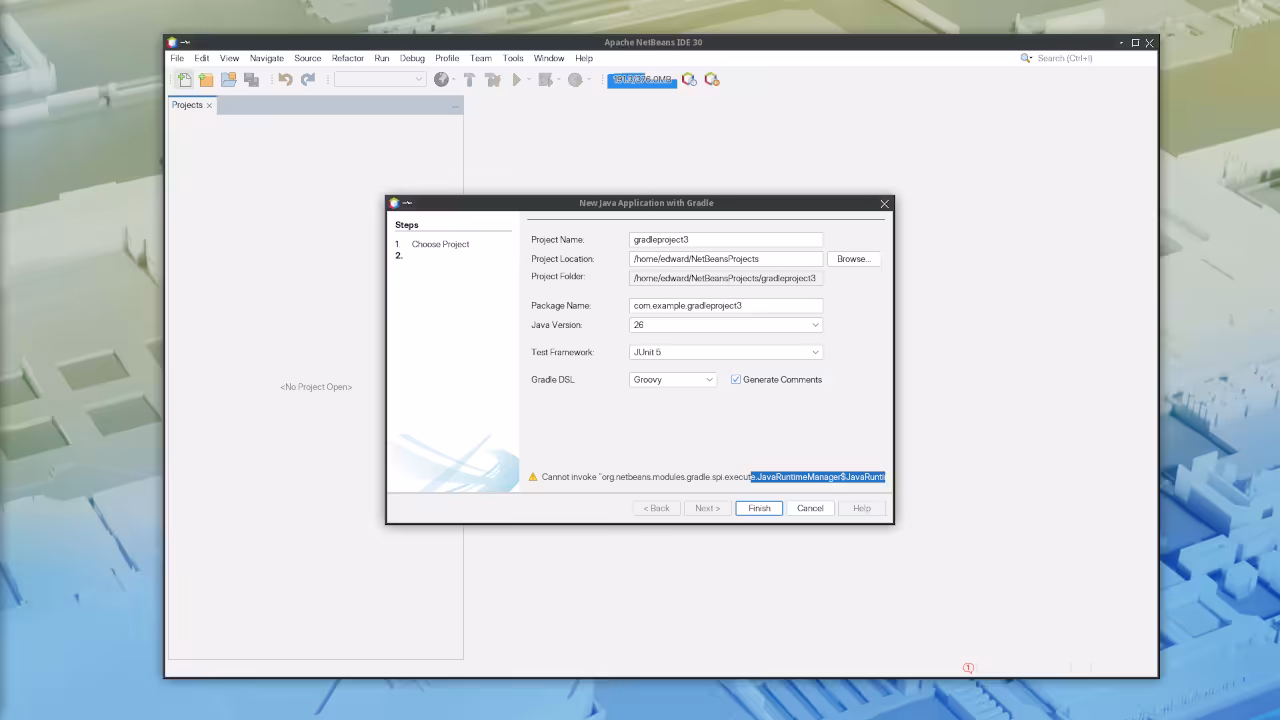Image resolution: width=1280 pixels, height=720 pixels.
Task: Click the red notification icon in status bar
Action: pos(968,668)
